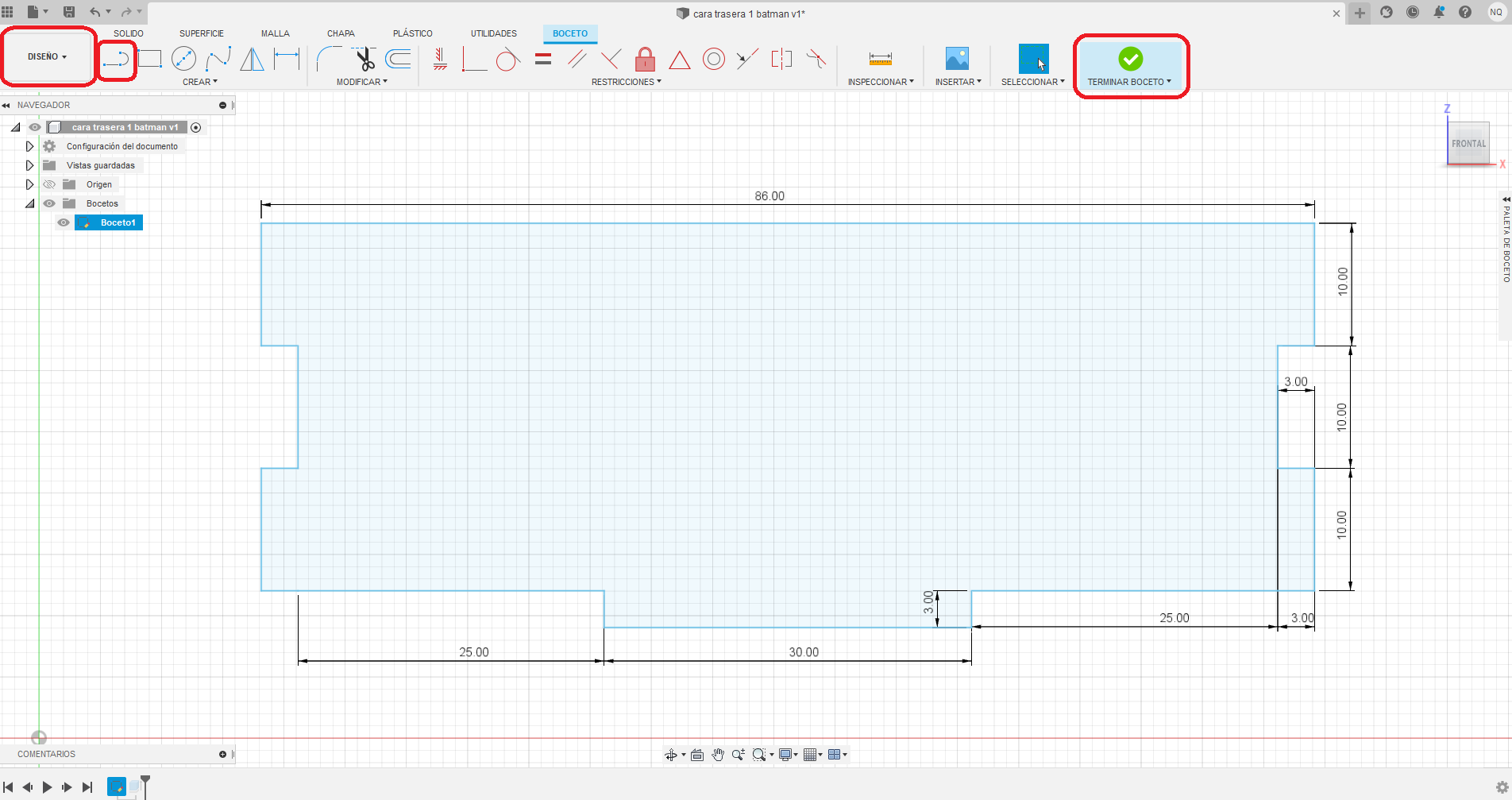Open the INSPECCIONAR dropdown menu
Screen dimensions: 1512x800
click(x=881, y=82)
